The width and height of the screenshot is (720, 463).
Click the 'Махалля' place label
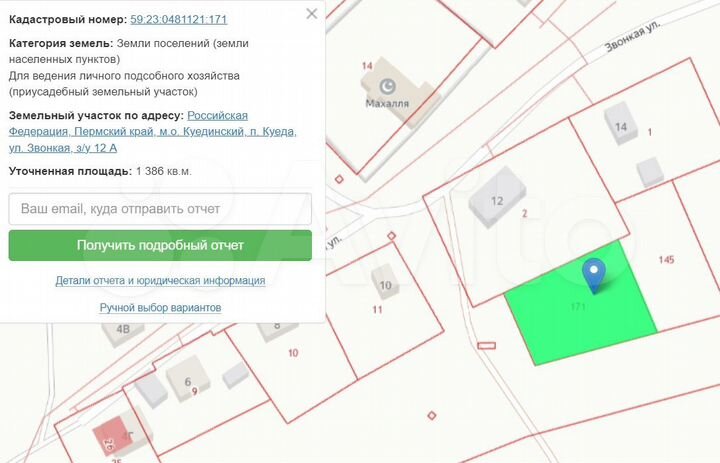pyautogui.click(x=387, y=103)
